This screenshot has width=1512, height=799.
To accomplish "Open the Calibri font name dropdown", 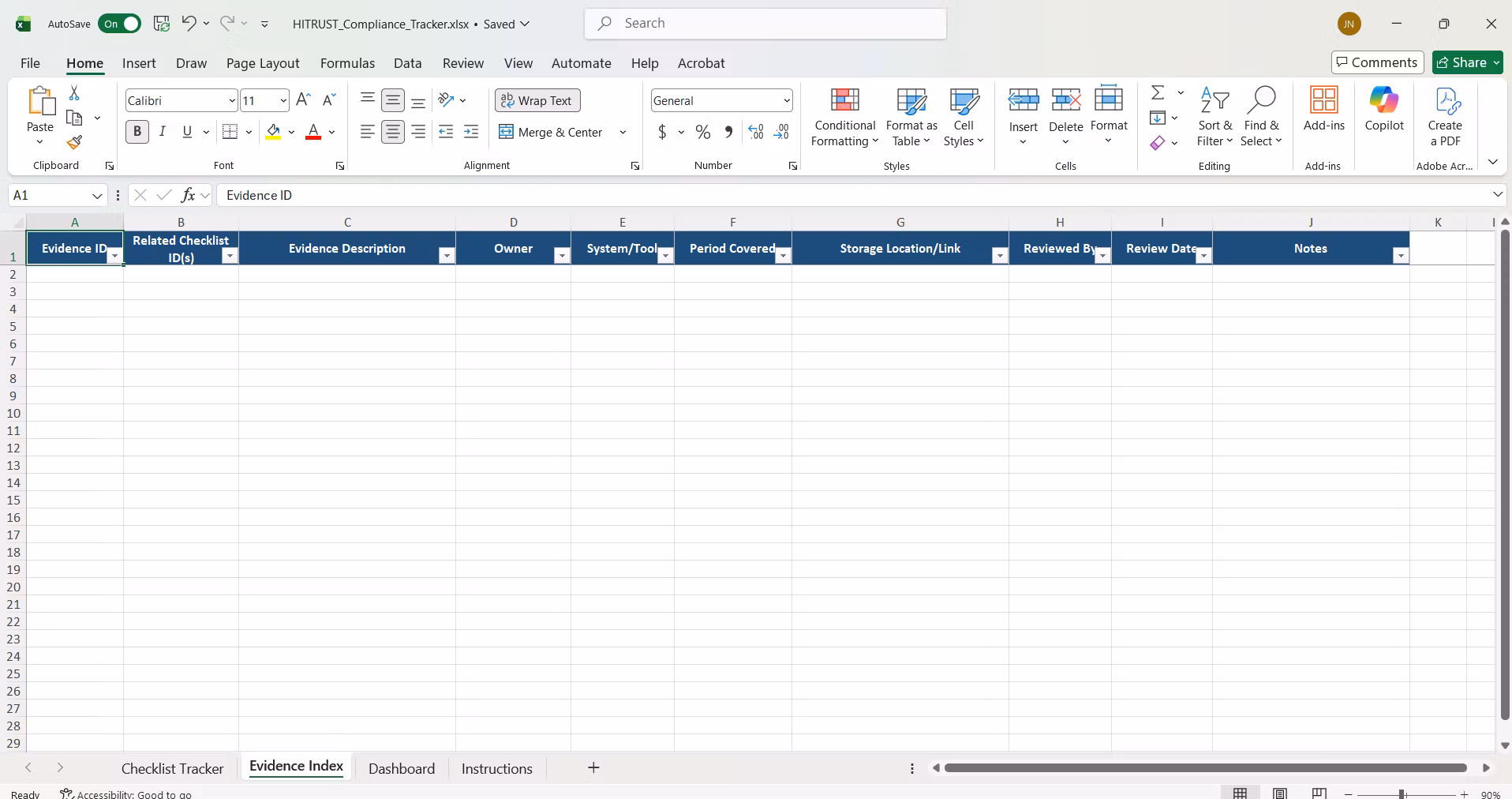I will pos(232,100).
